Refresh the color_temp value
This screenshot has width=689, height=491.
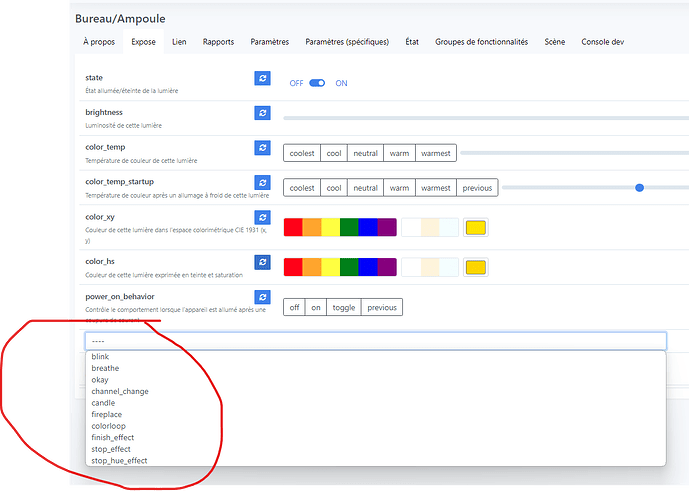coord(262,148)
